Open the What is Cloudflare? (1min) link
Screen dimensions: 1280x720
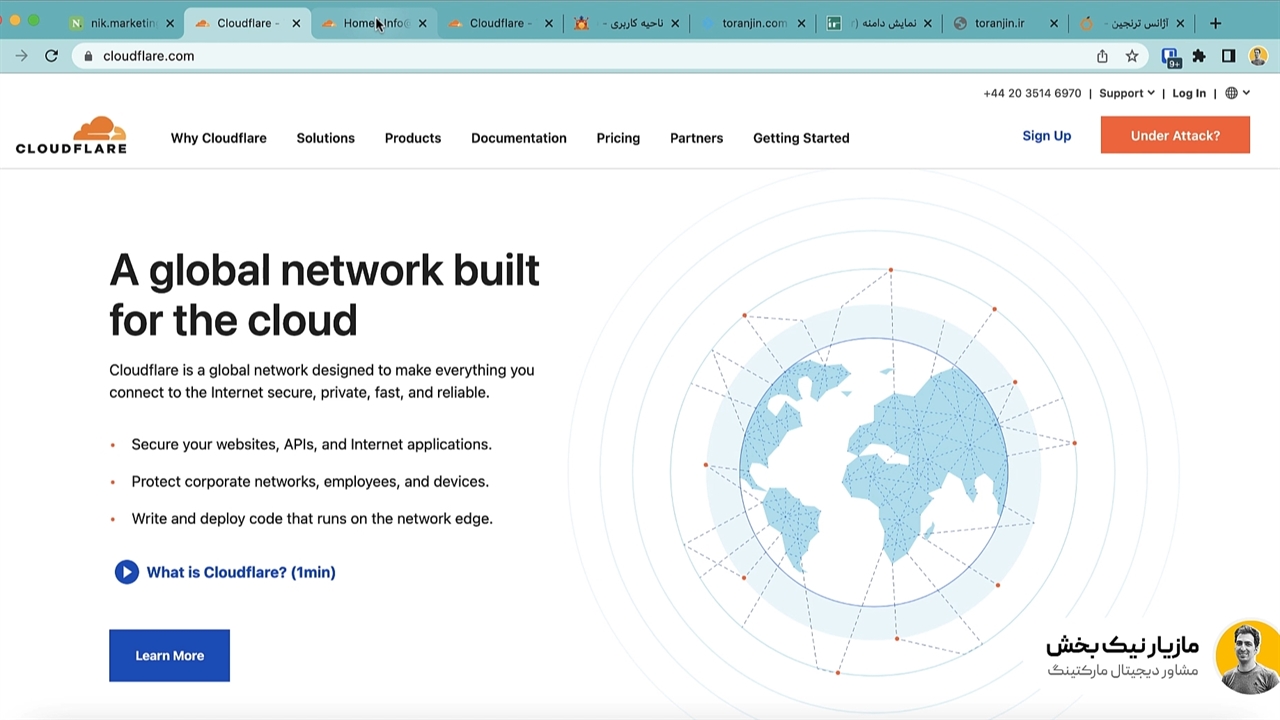tap(241, 572)
